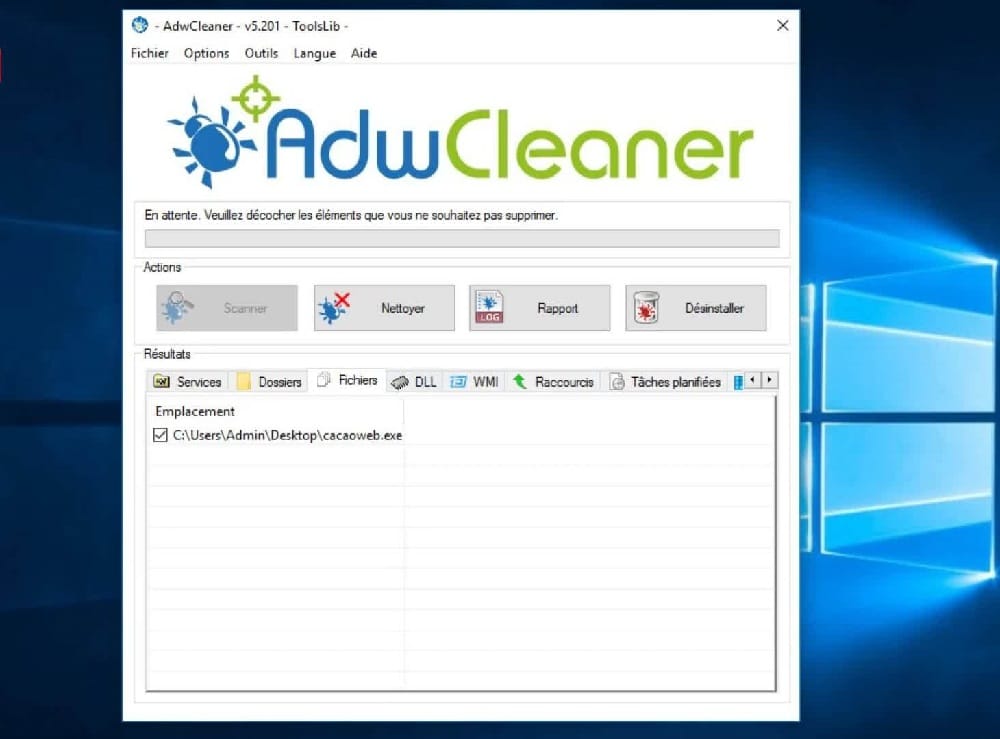Click the partially hidden tab icon after Tâches planifiées
The height and width of the screenshot is (739, 1000).
tap(738, 382)
